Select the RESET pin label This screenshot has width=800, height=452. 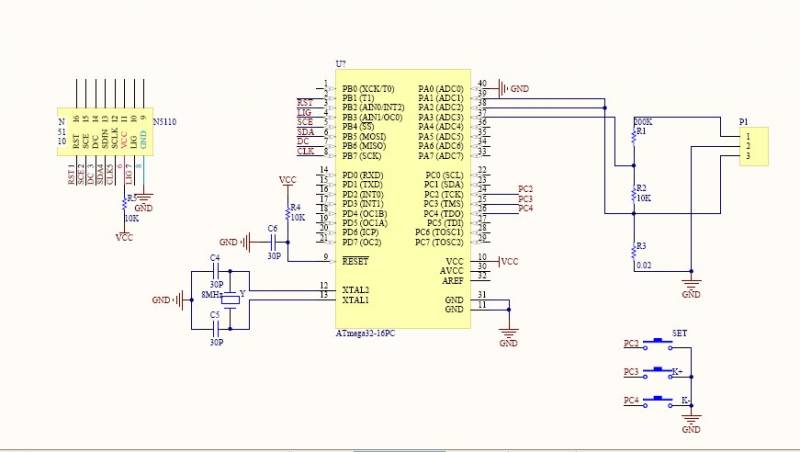click(355, 261)
